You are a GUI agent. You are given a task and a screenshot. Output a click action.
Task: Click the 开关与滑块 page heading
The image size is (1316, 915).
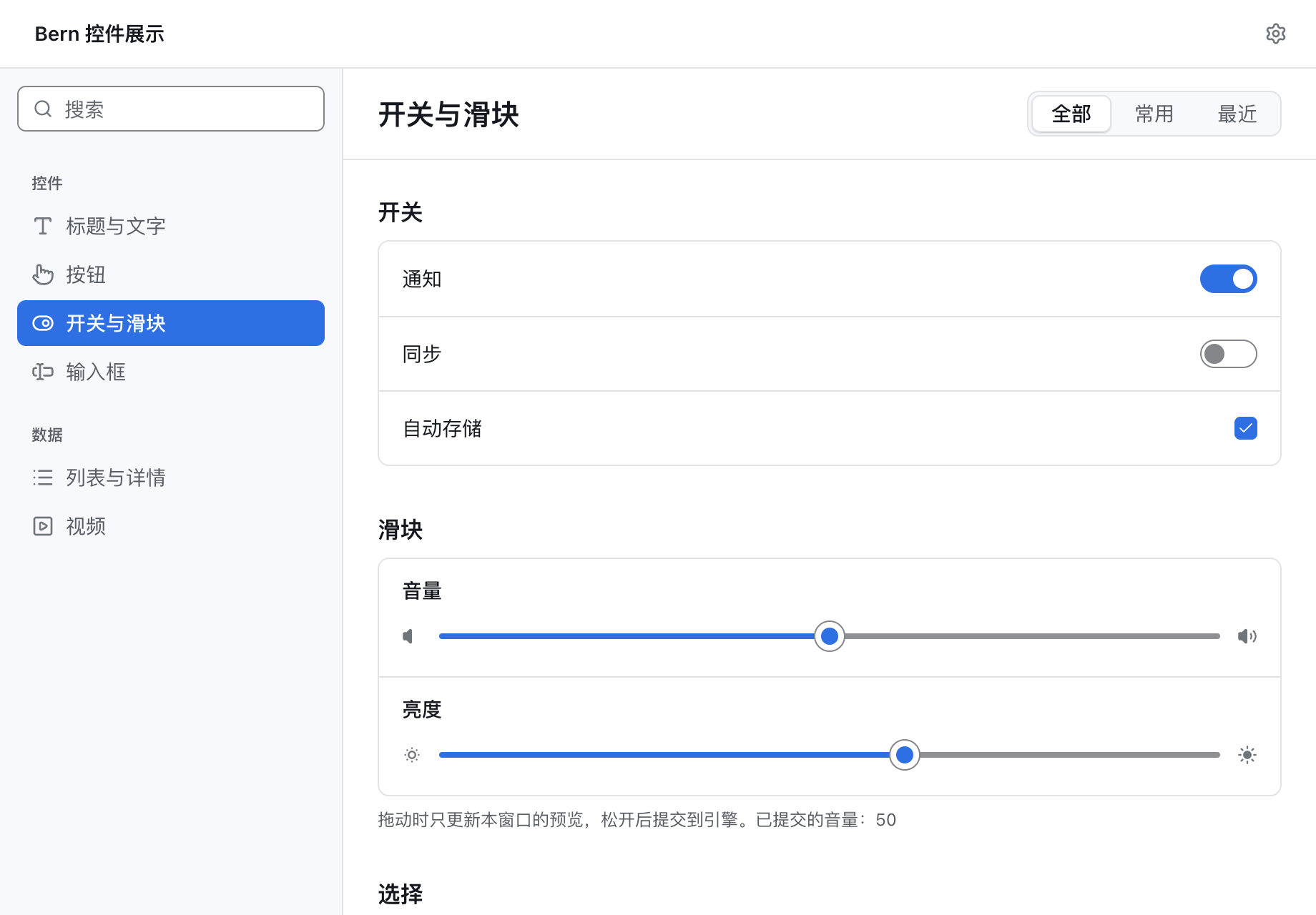[x=448, y=114]
